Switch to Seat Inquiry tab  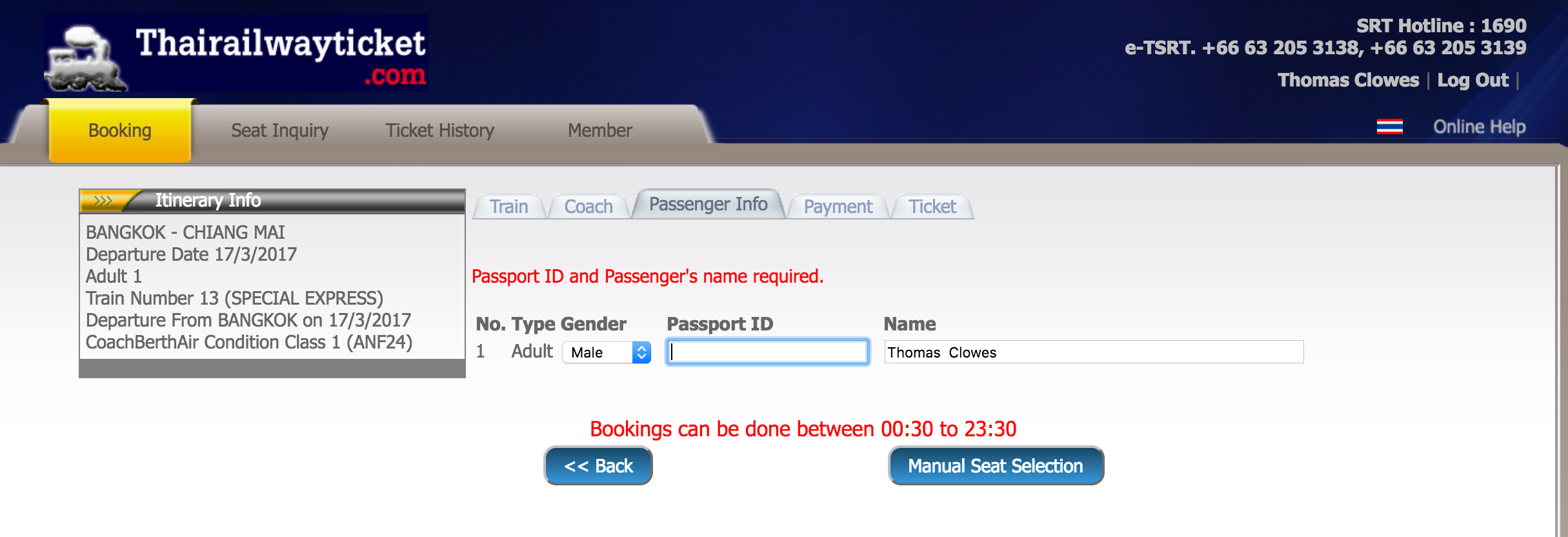click(x=280, y=130)
